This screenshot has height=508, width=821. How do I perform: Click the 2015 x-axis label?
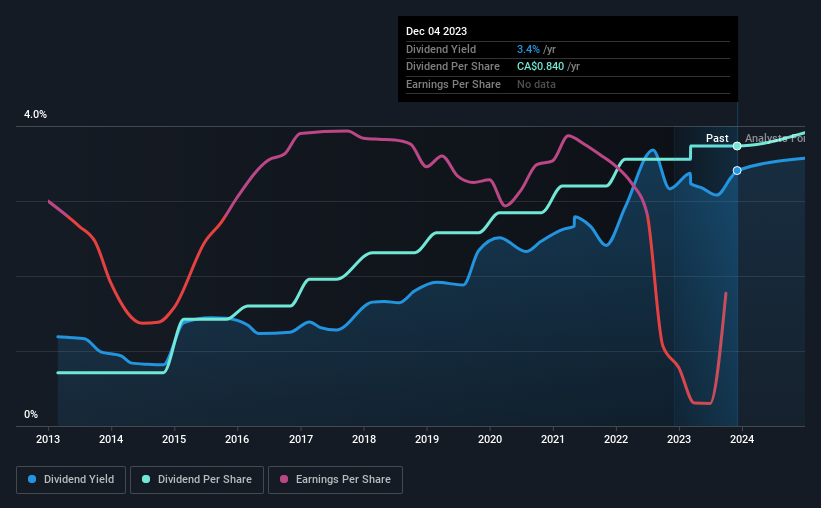174,439
